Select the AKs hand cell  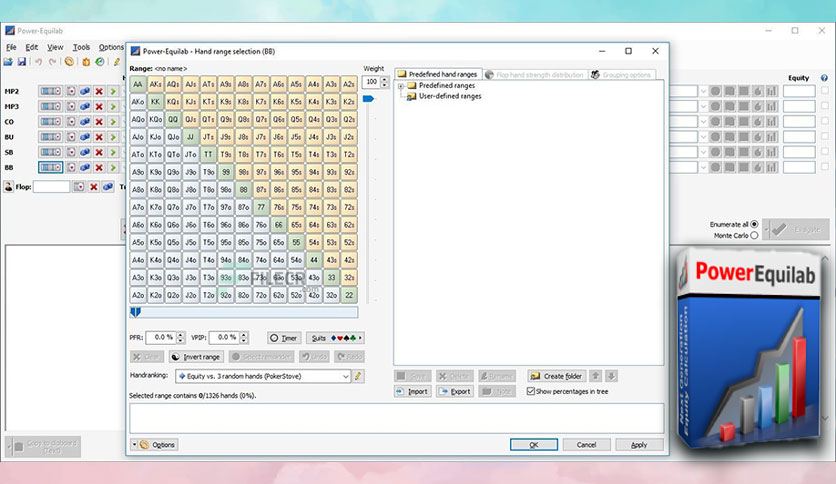155,84
